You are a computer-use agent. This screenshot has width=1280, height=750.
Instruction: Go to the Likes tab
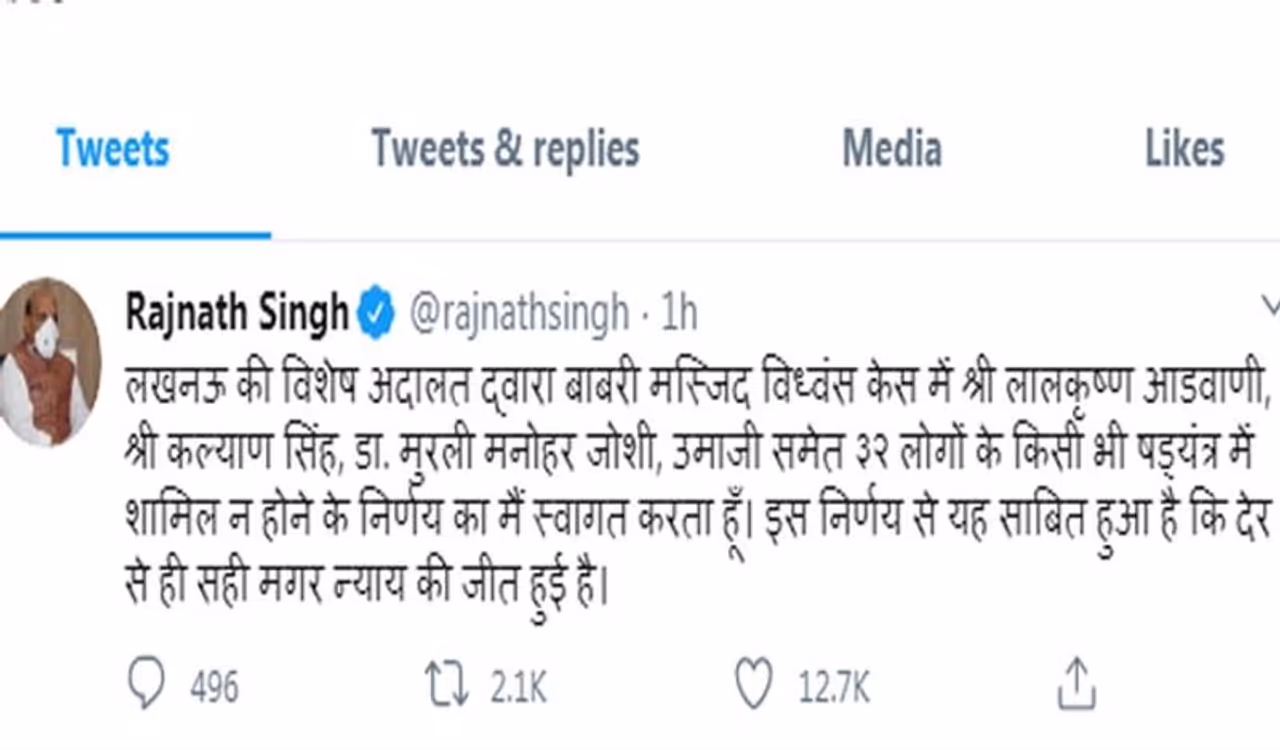click(1185, 150)
